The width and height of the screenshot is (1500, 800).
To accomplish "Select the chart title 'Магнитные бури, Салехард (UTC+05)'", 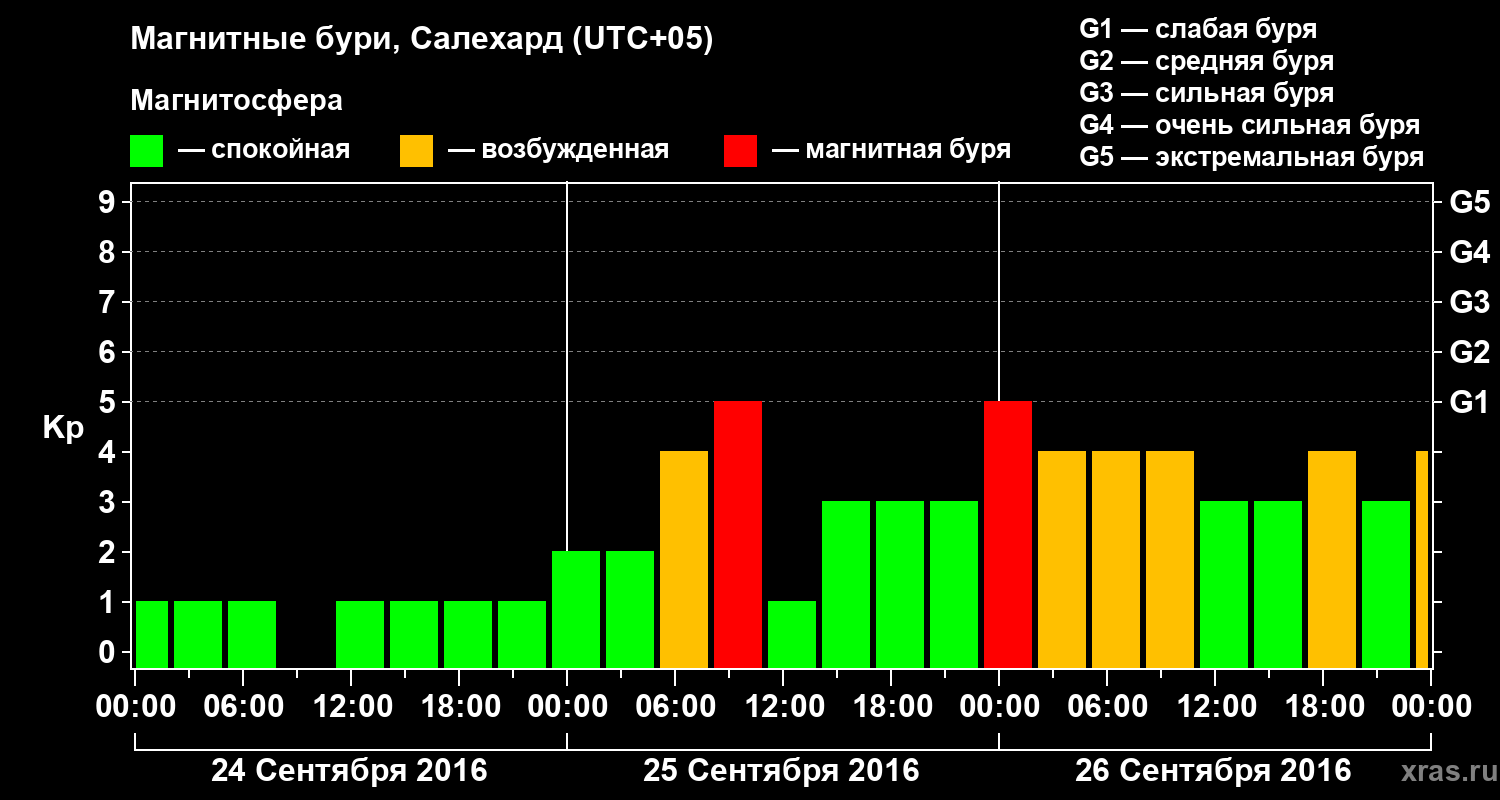I will [x=422, y=40].
